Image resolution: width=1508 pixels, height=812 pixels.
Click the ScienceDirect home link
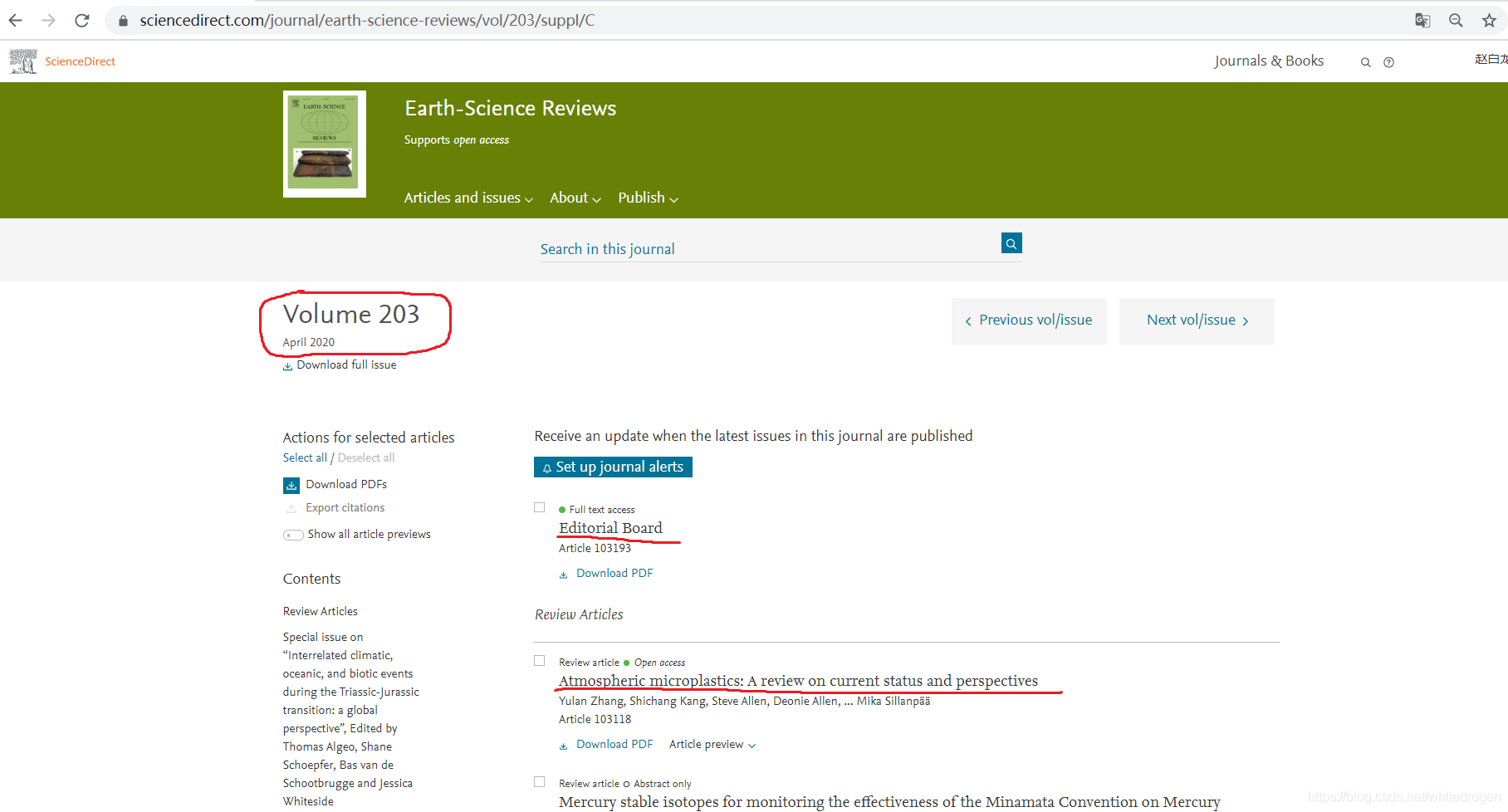point(80,61)
